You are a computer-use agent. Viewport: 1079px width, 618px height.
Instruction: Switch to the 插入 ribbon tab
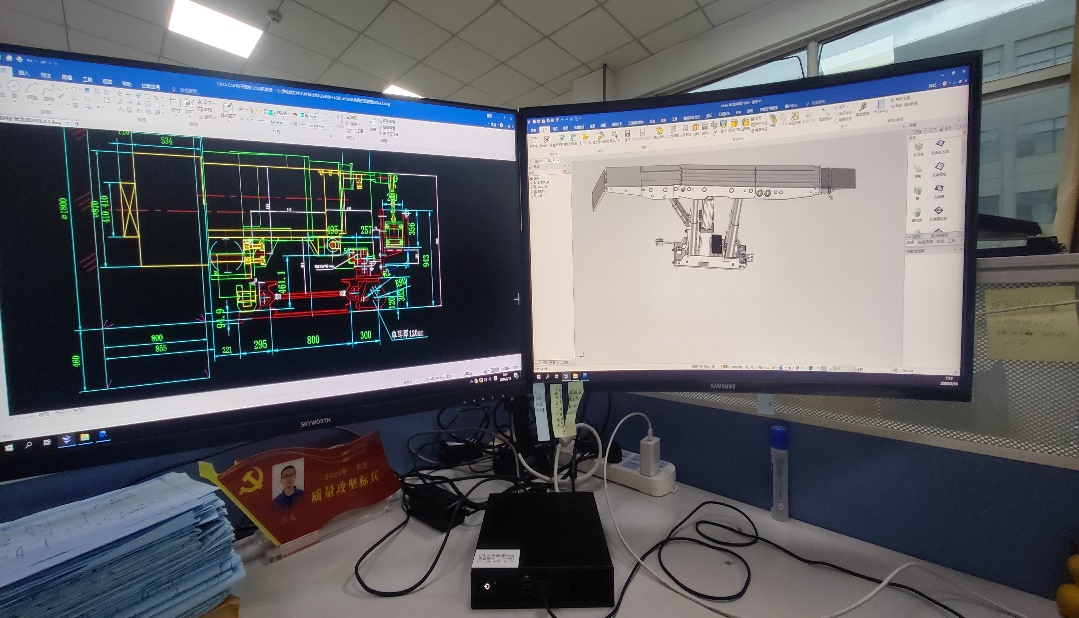pyautogui.click(x=25, y=74)
